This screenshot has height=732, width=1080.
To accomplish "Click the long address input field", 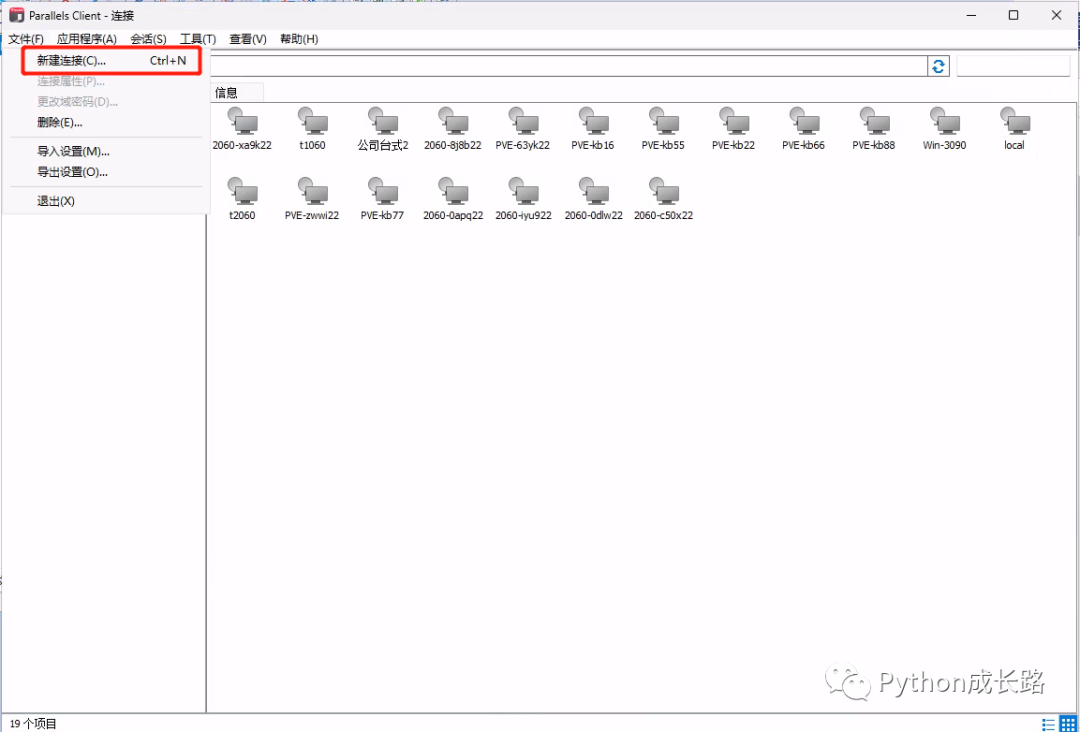I will pos(568,66).
